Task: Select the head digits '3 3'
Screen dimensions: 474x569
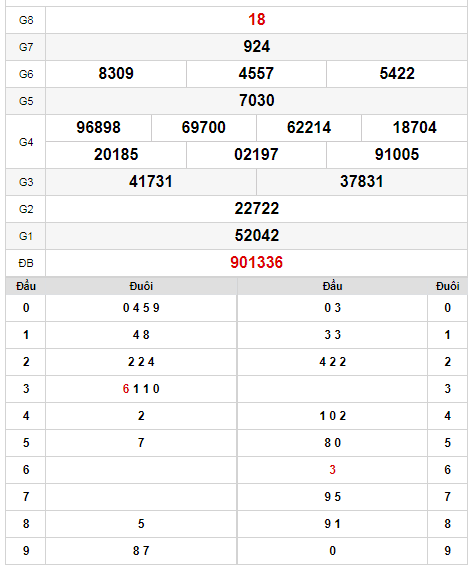Action: 332,335
